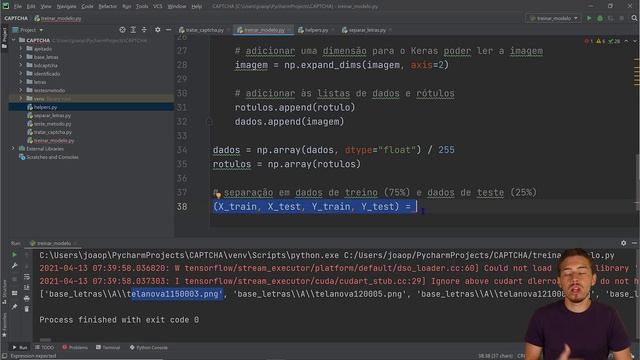Screen dimensions: 640x360
Task: Open the Terminal tool window
Action: pyautogui.click(x=108, y=347)
